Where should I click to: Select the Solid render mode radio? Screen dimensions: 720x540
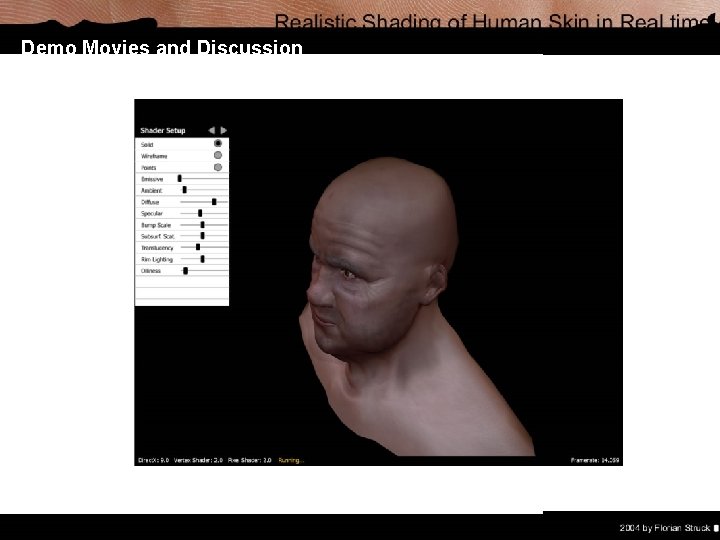point(218,144)
